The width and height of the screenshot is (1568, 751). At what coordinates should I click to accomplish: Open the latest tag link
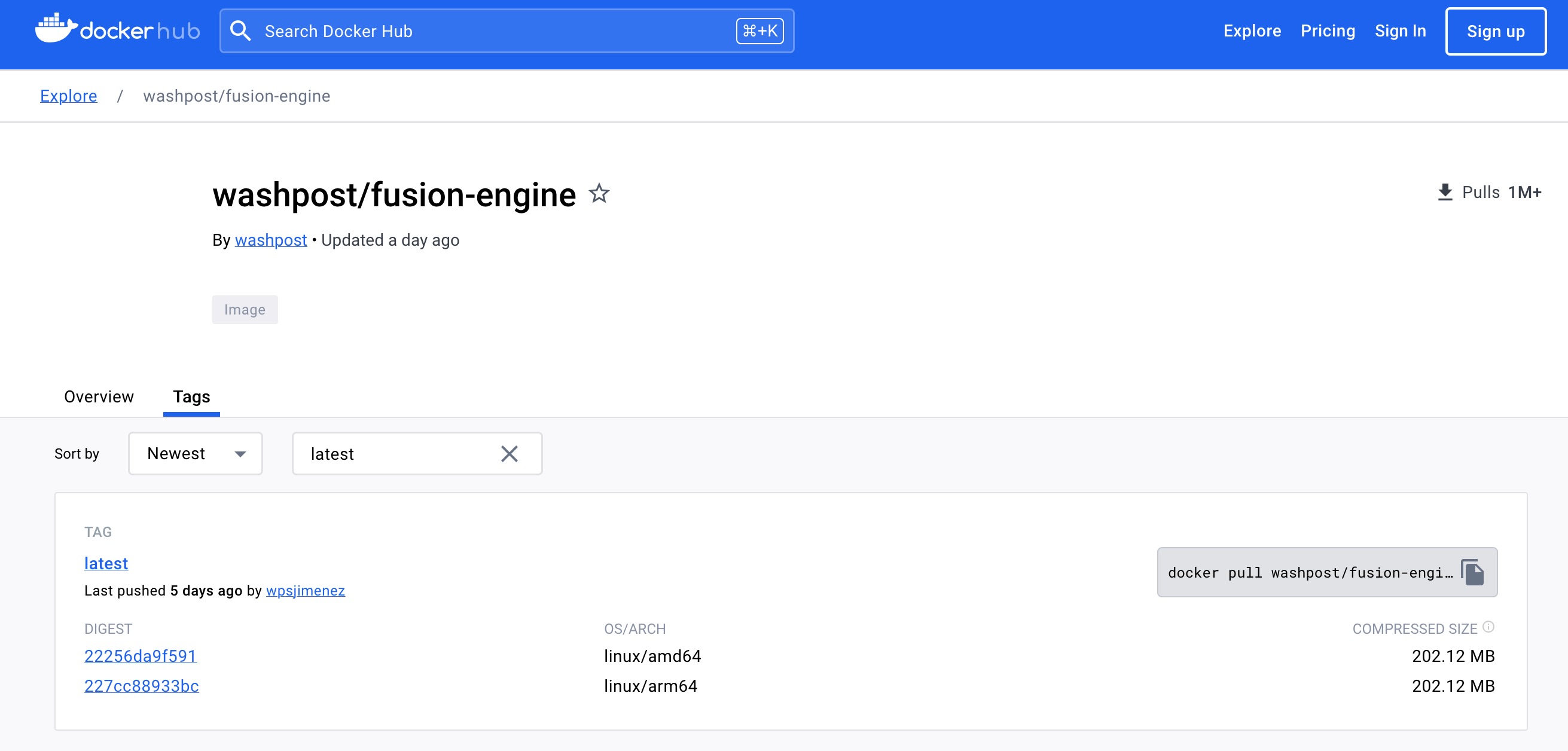[x=106, y=563]
